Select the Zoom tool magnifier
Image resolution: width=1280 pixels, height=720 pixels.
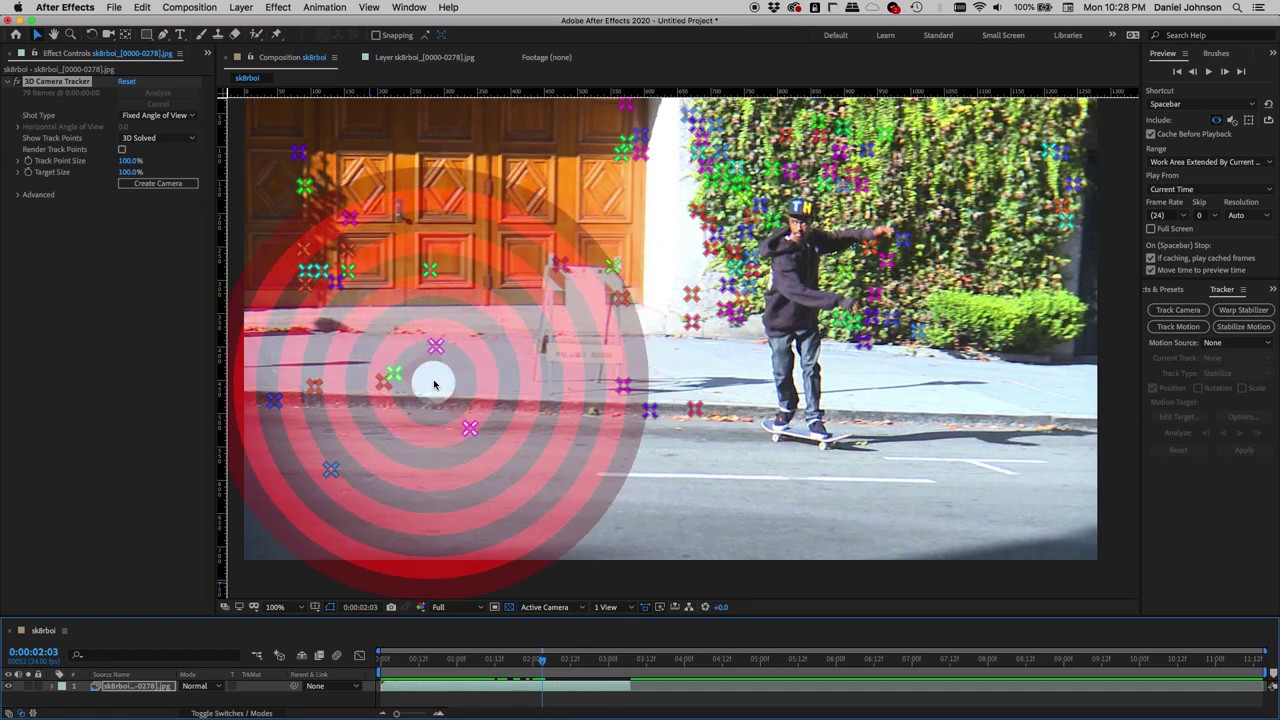(x=71, y=35)
